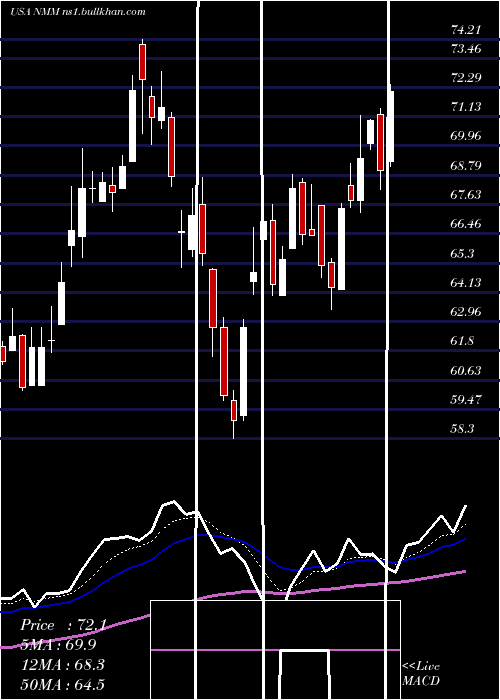Screen dimensions: 500x700
Task: Click the <<Live MACD label
Action: tap(421, 673)
